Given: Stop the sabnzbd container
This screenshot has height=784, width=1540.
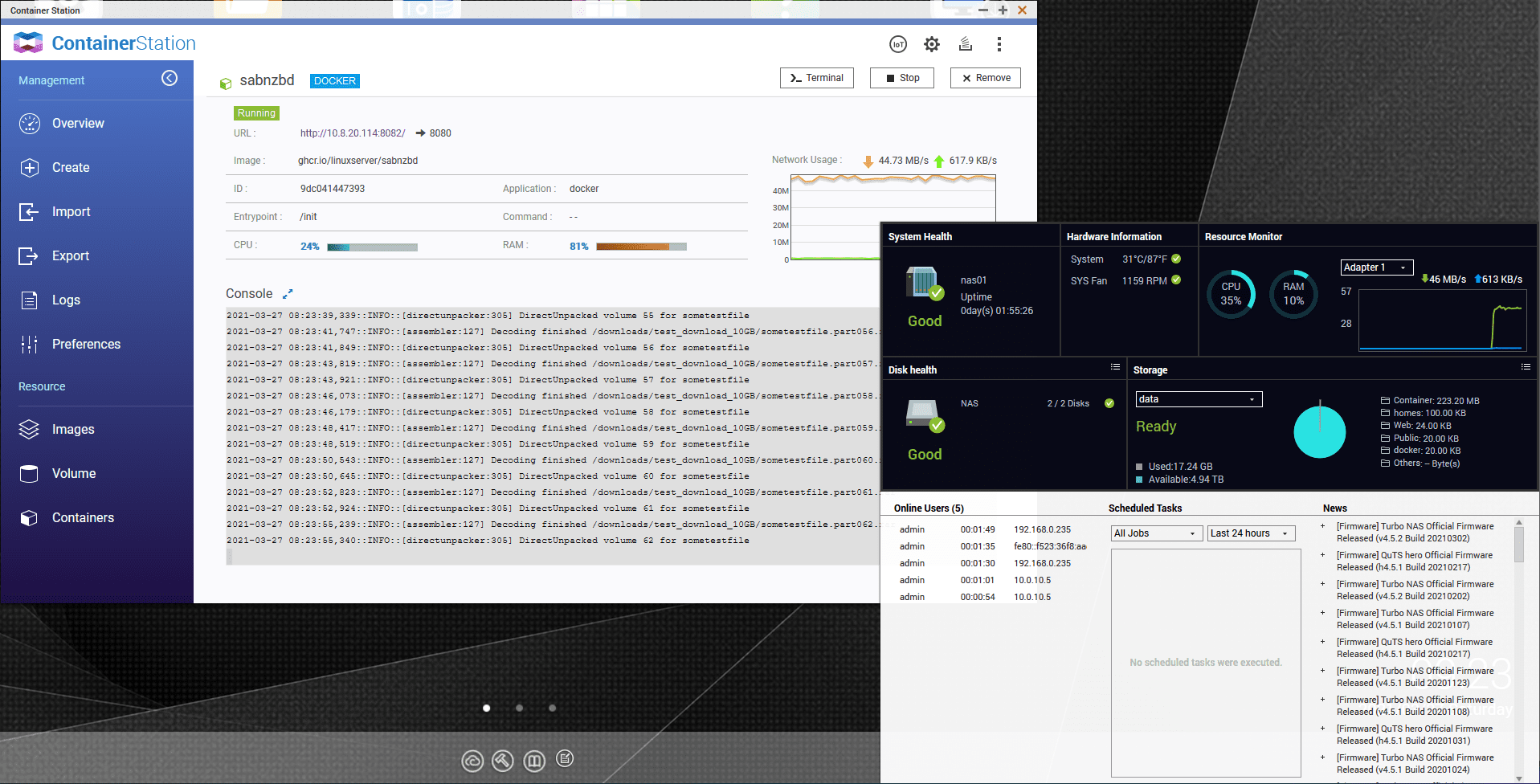Looking at the screenshot, I should pos(902,78).
